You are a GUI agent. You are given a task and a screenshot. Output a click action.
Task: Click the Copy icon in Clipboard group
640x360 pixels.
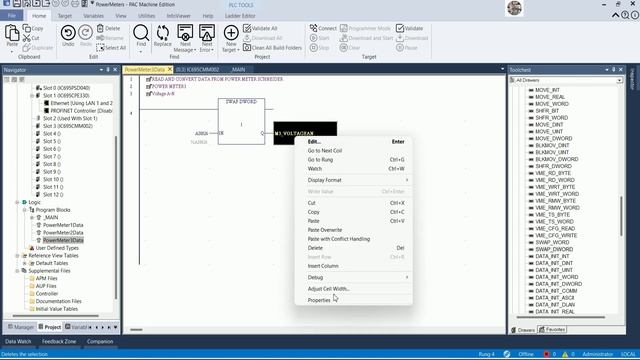click(27, 28)
